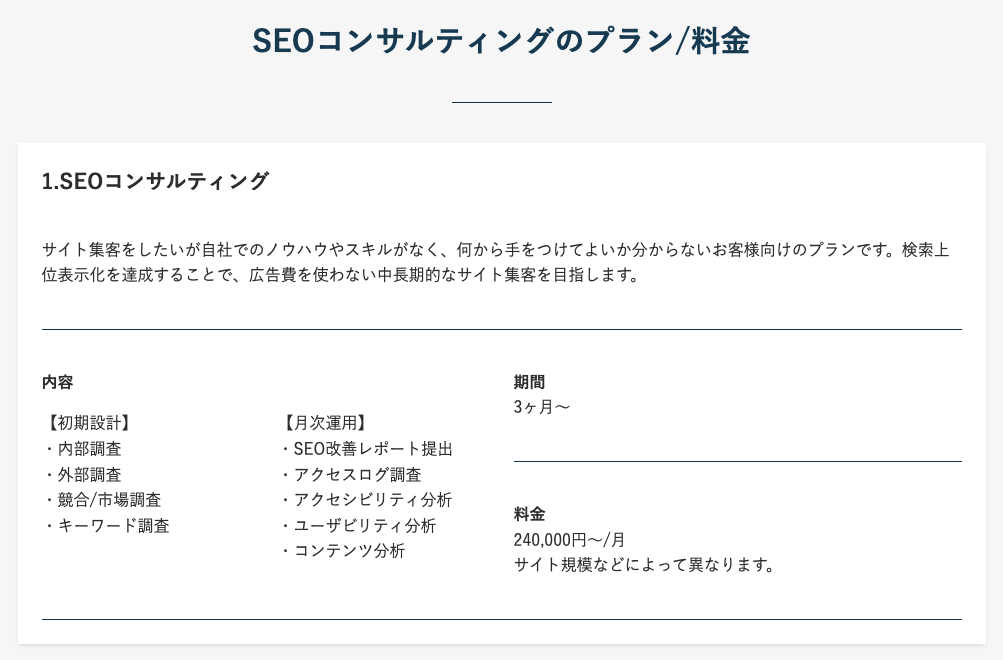Click the 3ヶ月〜 period value
Viewport: 1003px width, 660px height.
tap(542, 407)
